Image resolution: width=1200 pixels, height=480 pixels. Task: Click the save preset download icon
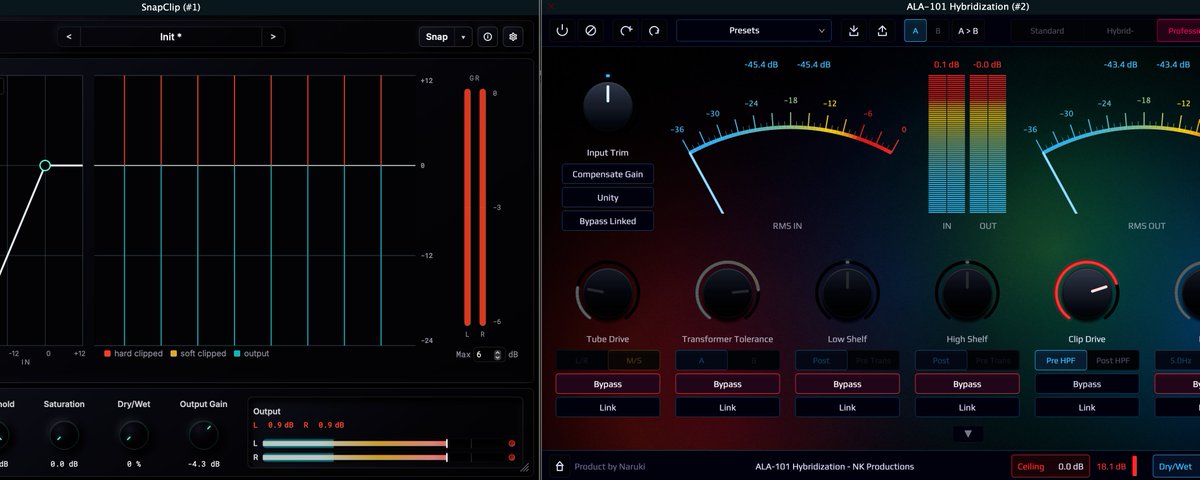pos(854,31)
